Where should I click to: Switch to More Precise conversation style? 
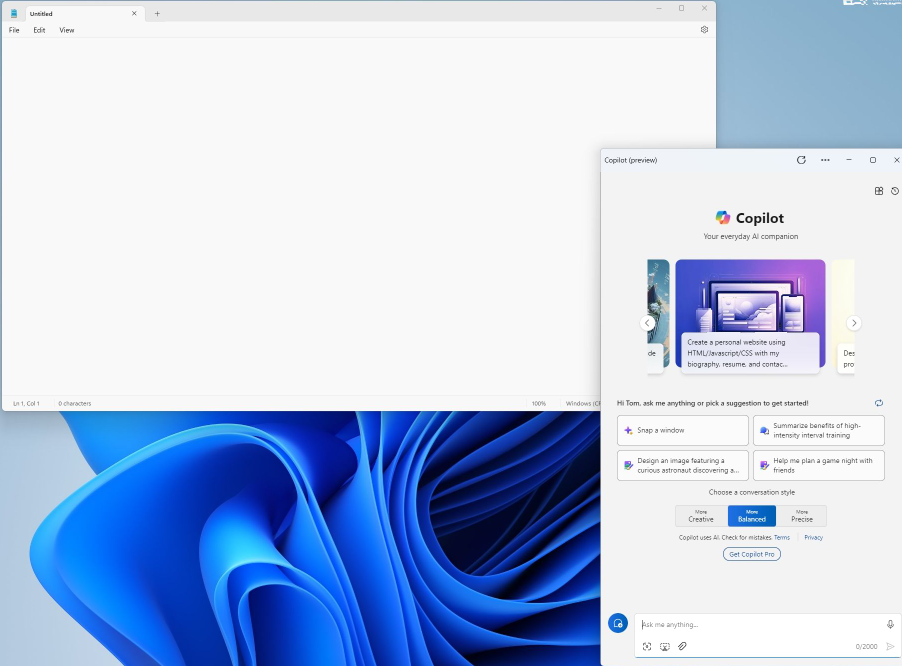click(802, 515)
